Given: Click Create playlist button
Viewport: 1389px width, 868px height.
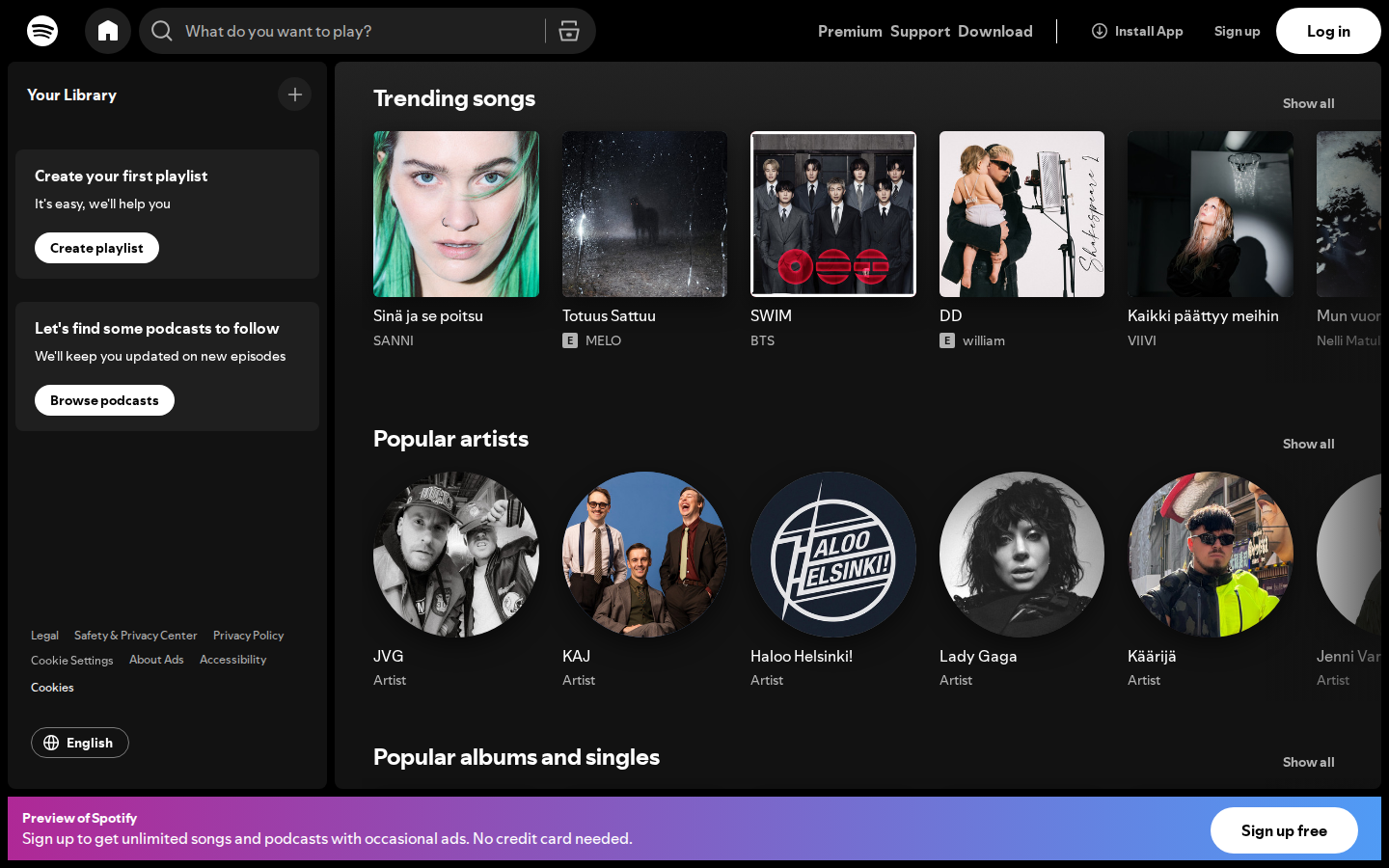Looking at the screenshot, I should coord(96,248).
